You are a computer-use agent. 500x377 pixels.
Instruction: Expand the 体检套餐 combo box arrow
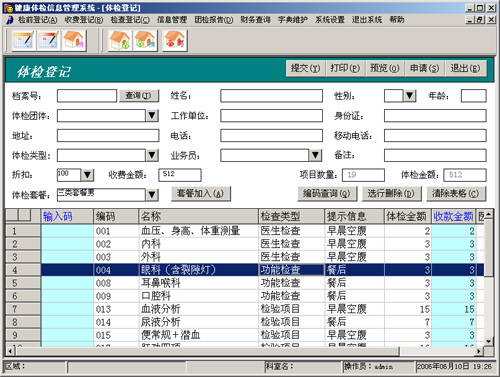point(152,195)
